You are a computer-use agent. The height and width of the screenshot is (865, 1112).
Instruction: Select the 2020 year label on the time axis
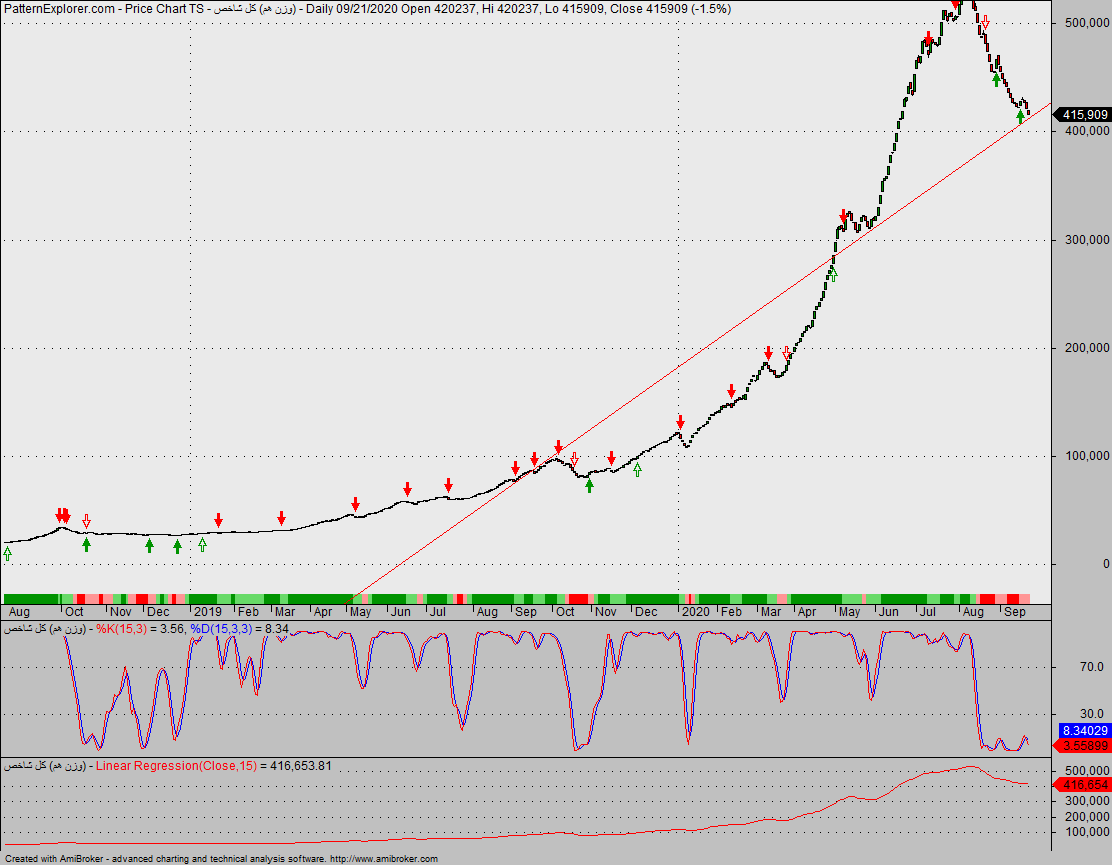tap(695, 612)
